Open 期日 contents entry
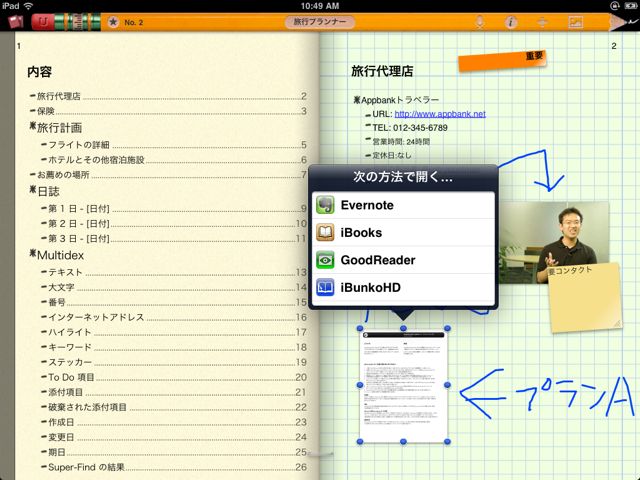This screenshot has width=640, height=480. (x=174, y=452)
